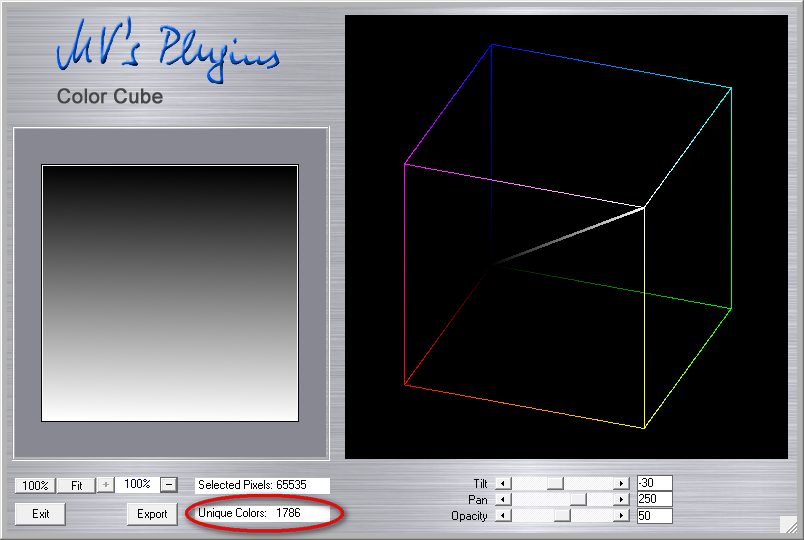The width and height of the screenshot is (804, 540).
Task: Click the Selected Pixels: 65535 readout
Action: [x=262, y=485]
